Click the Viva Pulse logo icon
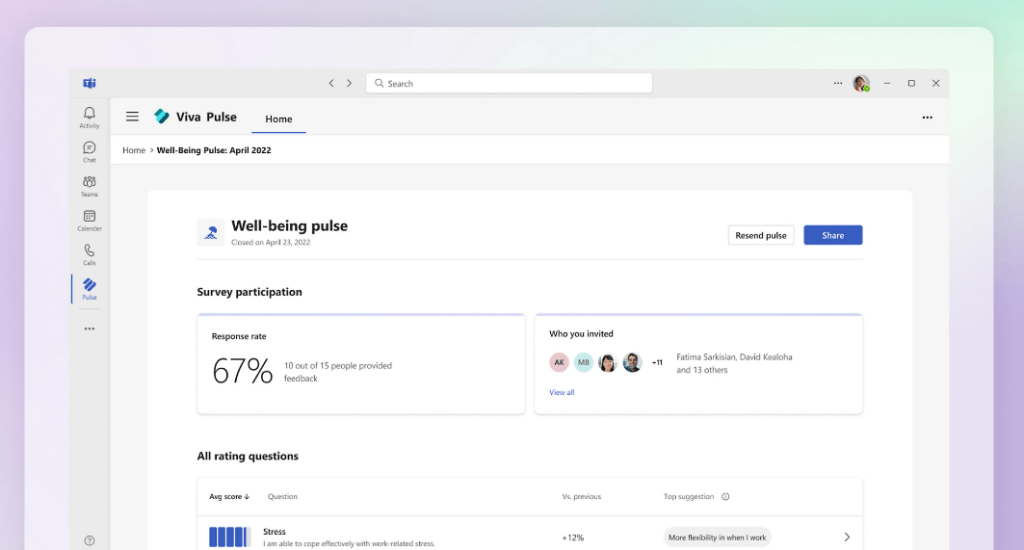This screenshot has height=550, width=1024. click(162, 116)
